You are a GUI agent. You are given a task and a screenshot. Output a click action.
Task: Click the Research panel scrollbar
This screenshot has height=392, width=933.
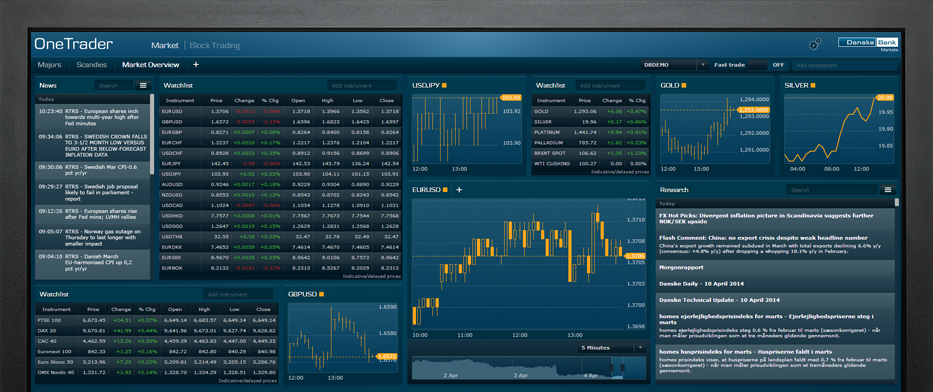click(897, 202)
